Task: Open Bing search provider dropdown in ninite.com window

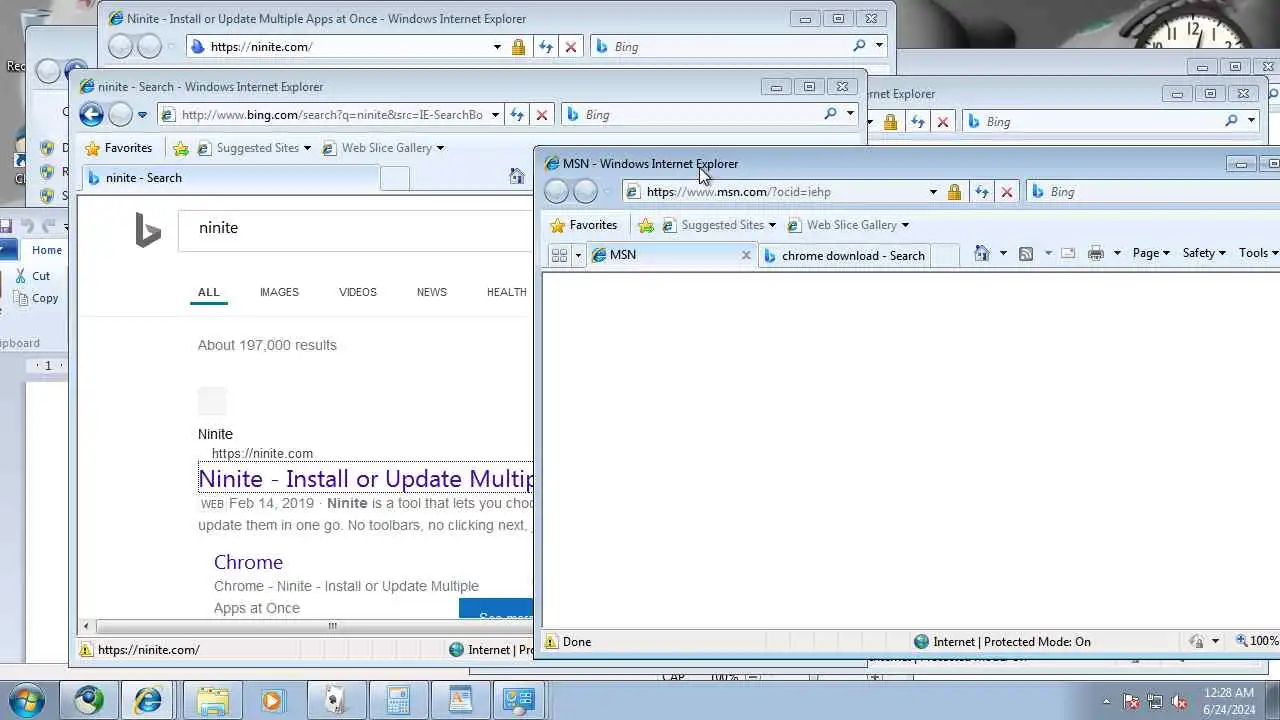Action: [x=879, y=46]
